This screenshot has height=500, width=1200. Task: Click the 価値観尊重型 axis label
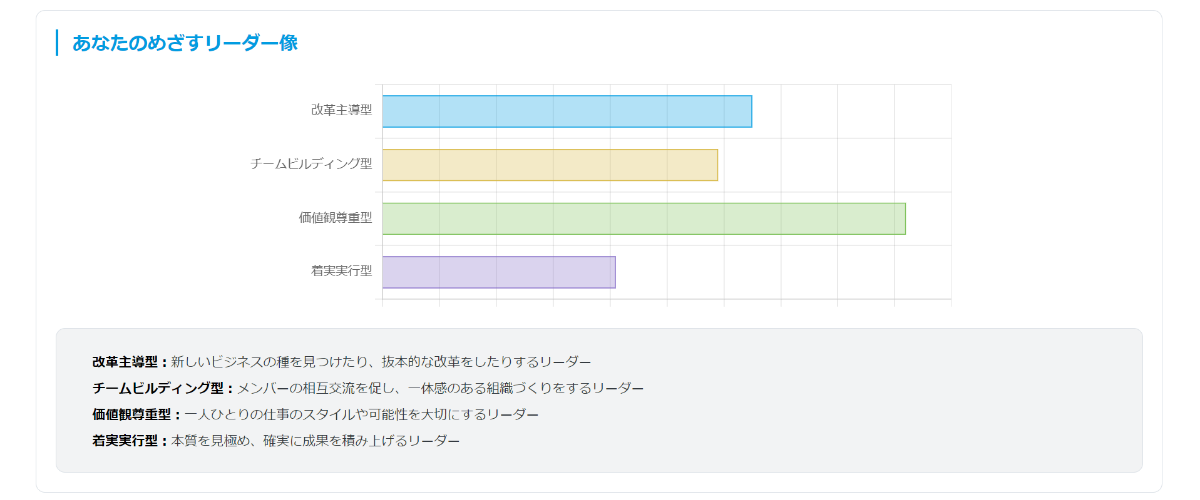point(335,218)
